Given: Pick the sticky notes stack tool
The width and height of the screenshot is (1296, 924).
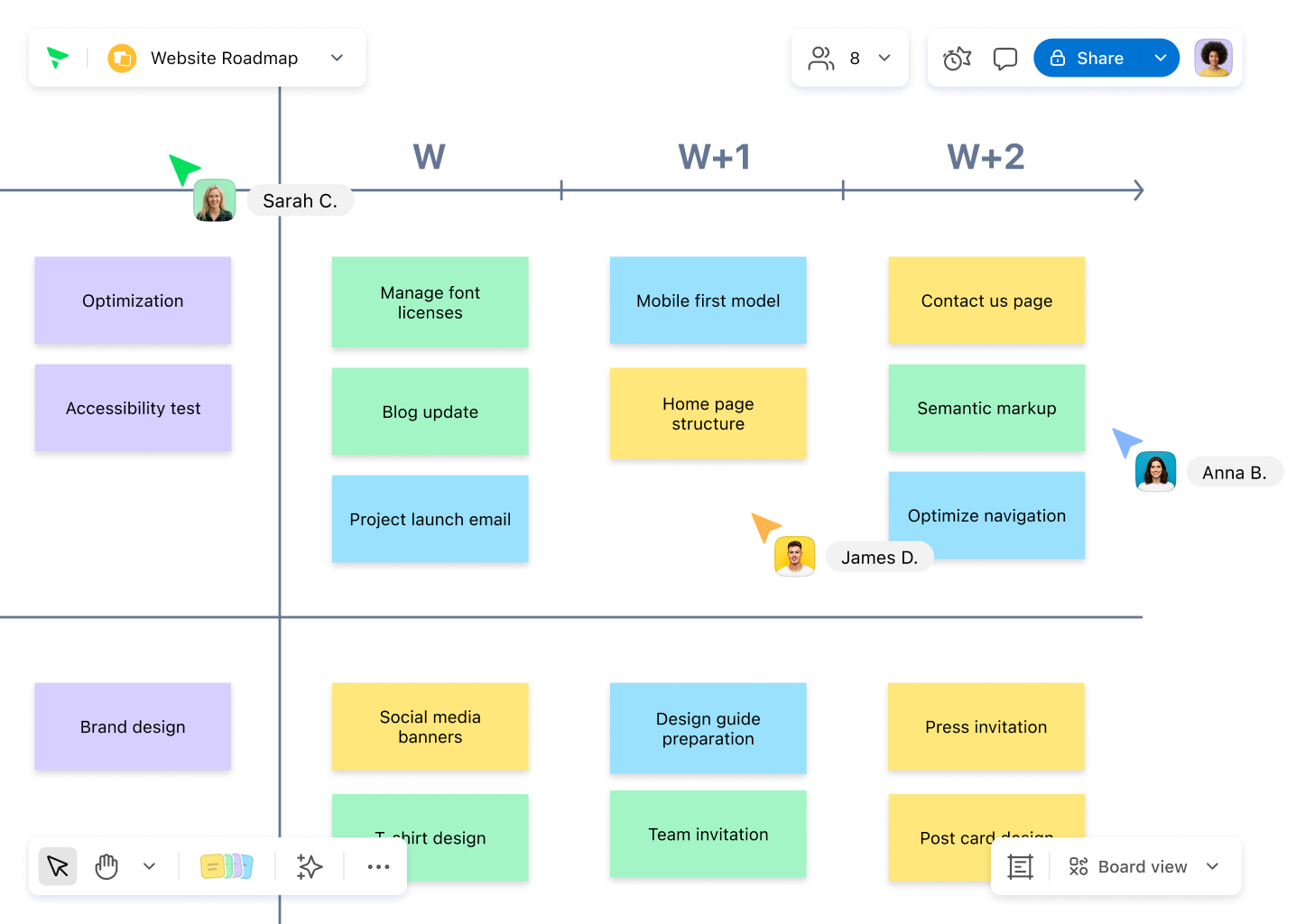Looking at the screenshot, I should click(227, 866).
